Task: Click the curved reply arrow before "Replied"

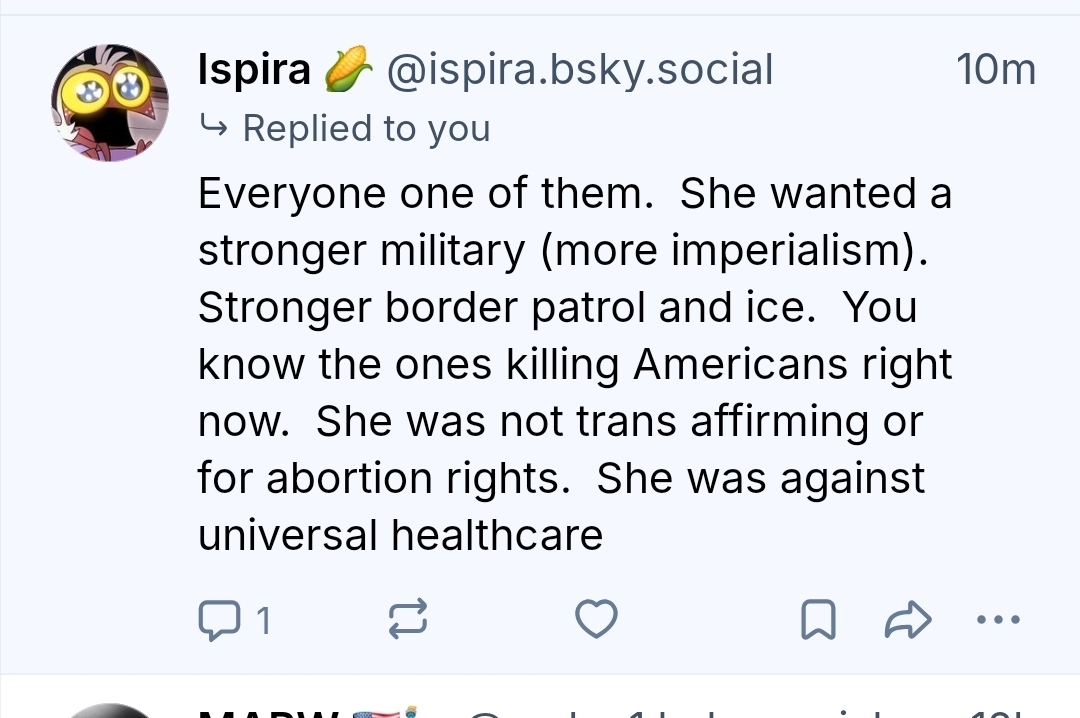Action: pos(213,127)
